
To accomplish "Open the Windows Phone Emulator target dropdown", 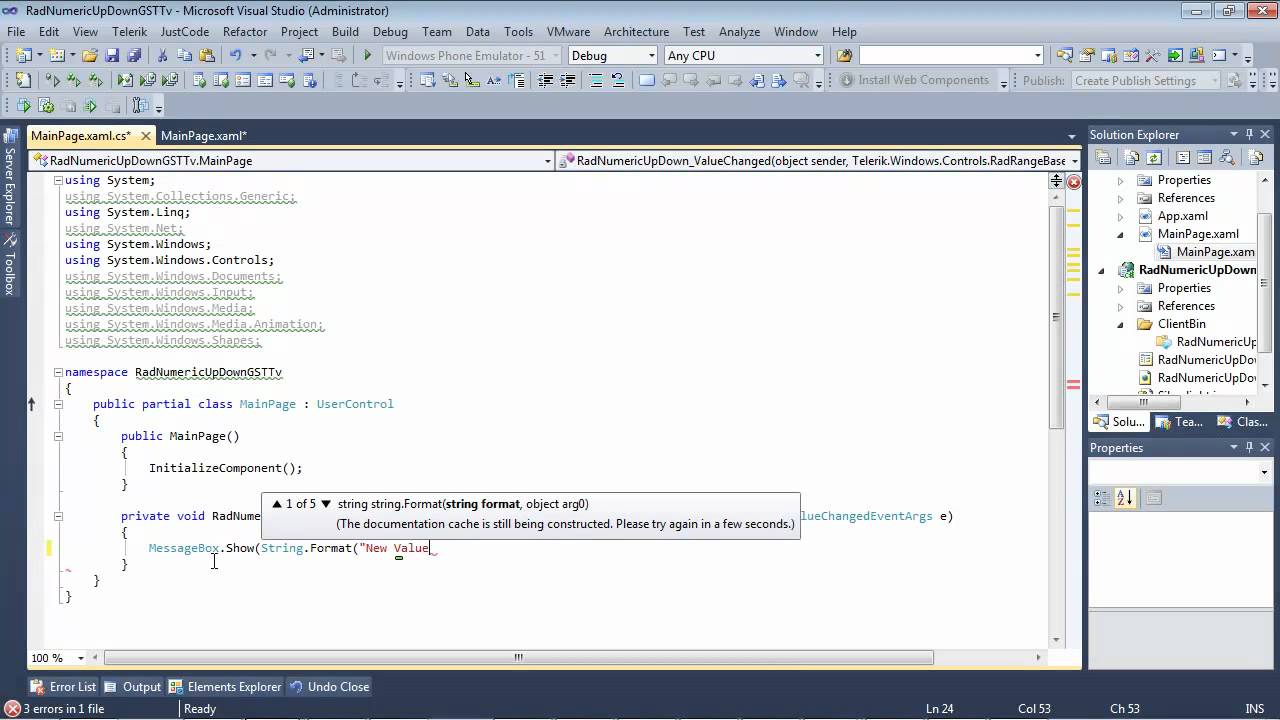I will 555,56.
